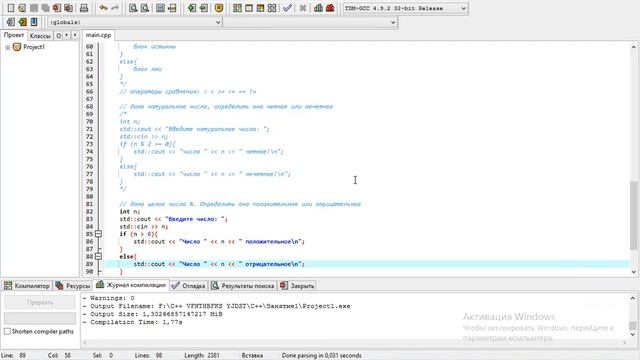Create a new source file via toolbar icon
Screen dimensions: 640x360
11,8
